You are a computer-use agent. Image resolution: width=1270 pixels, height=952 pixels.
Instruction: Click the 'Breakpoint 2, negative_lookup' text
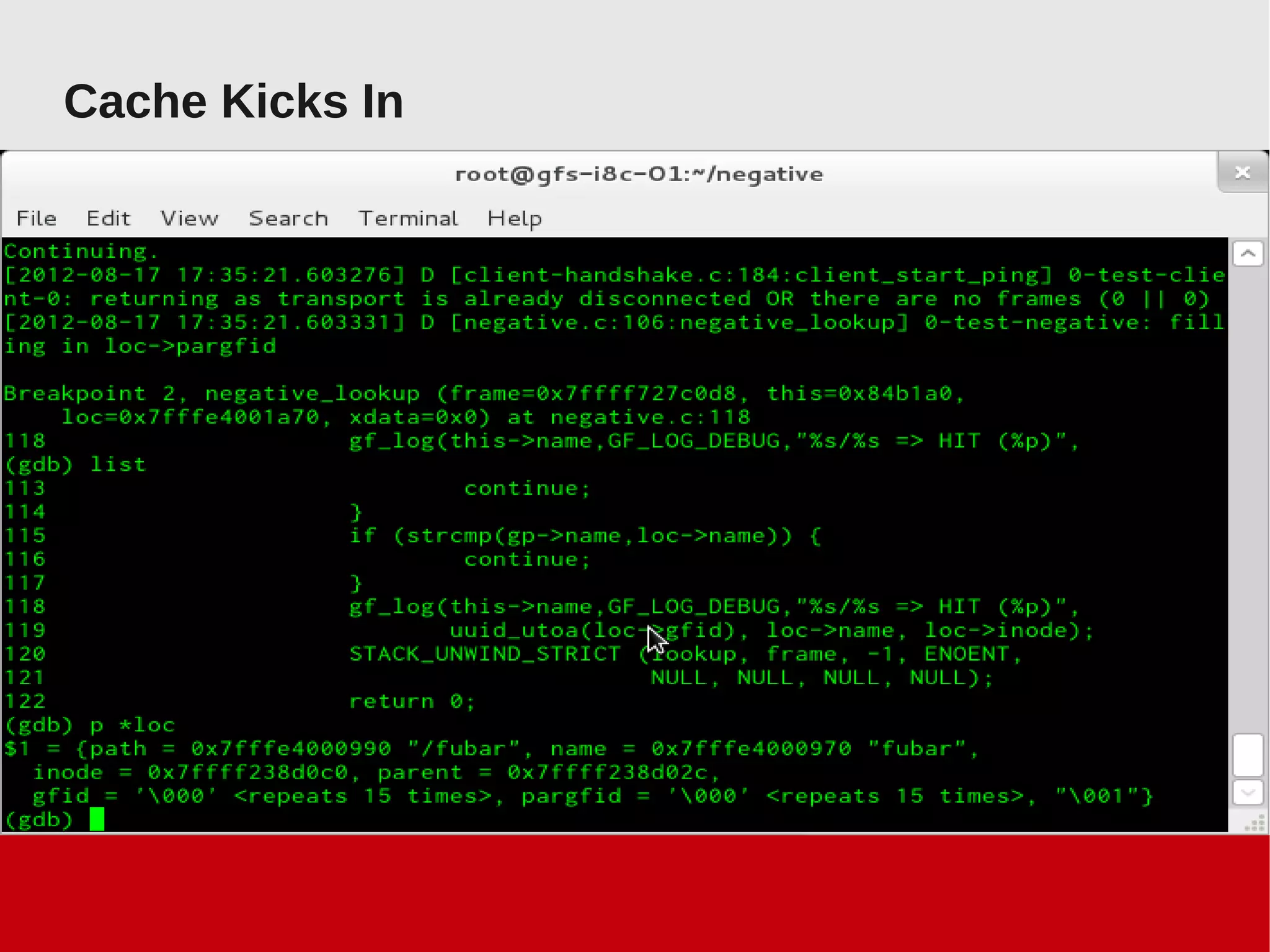211,394
